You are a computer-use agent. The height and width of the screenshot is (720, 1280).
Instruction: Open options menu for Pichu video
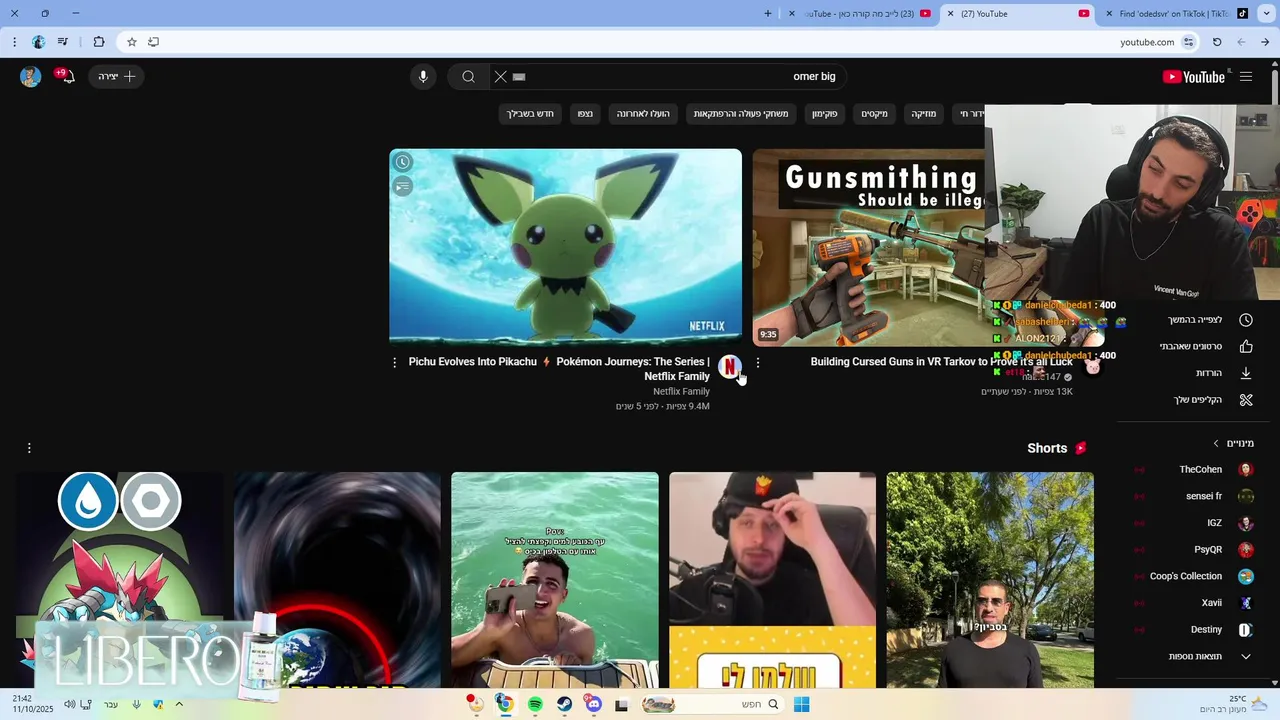coord(394,363)
